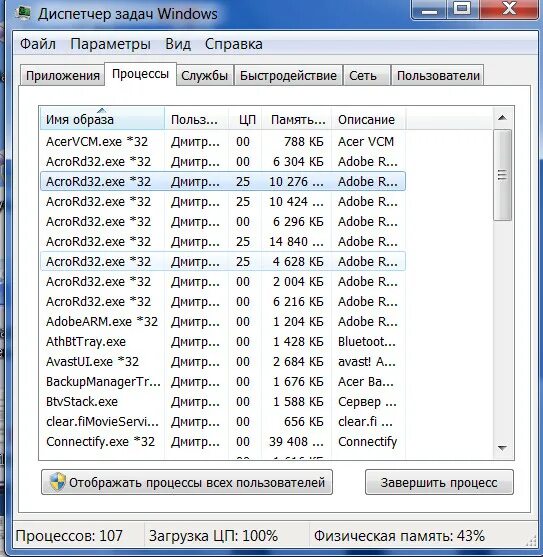The image size is (543, 557).
Task: Select the AvastUI.exe *32 process
Action: [x=223, y=362]
